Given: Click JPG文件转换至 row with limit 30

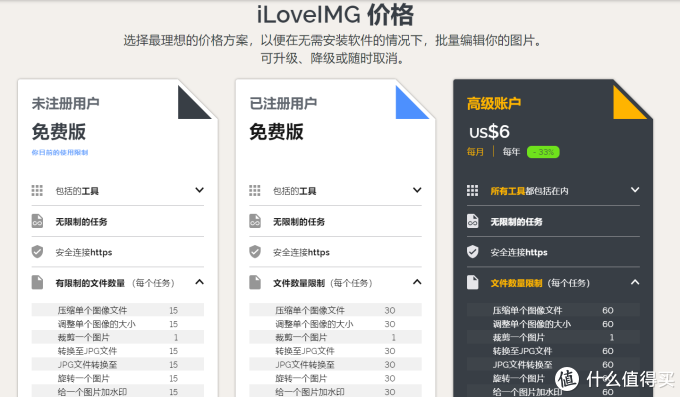Looking at the screenshot, I should point(335,364).
